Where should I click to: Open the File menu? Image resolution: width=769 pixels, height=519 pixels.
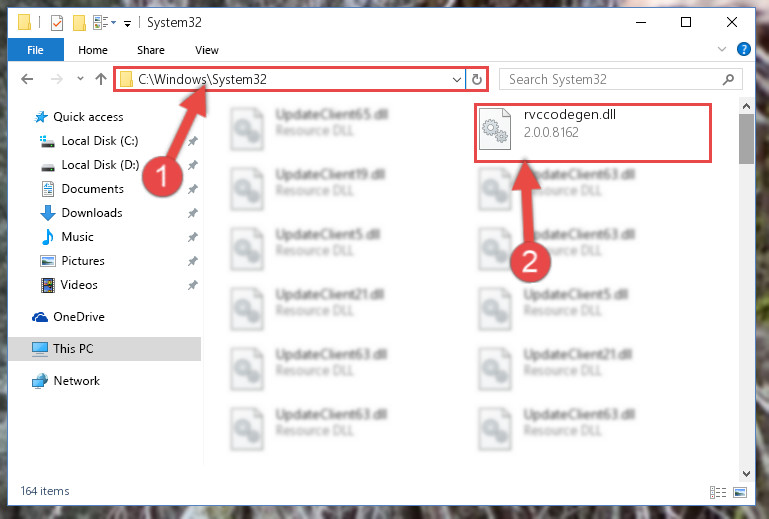pos(35,50)
